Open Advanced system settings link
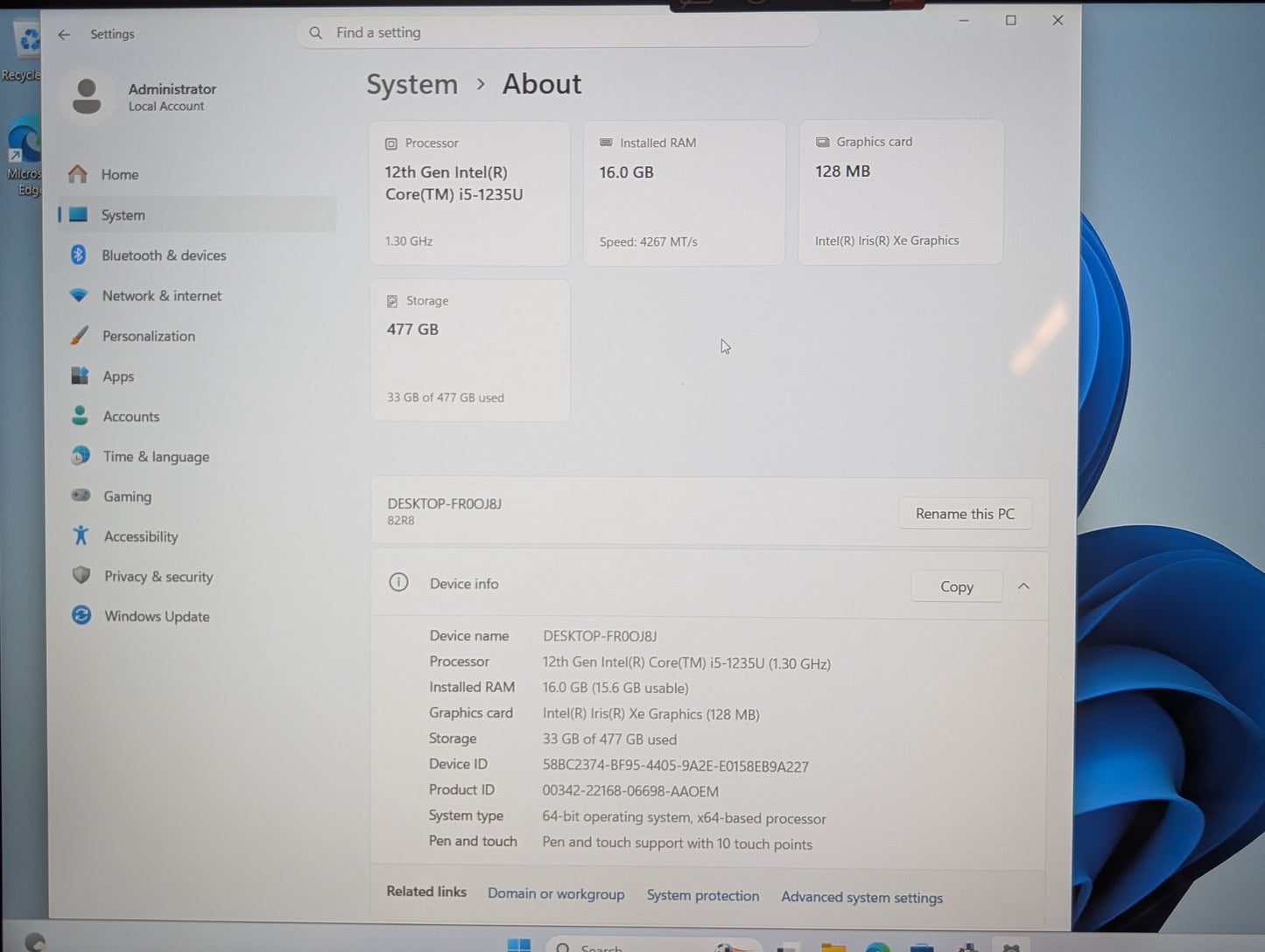Screen dimensions: 1265x952 click(861, 897)
